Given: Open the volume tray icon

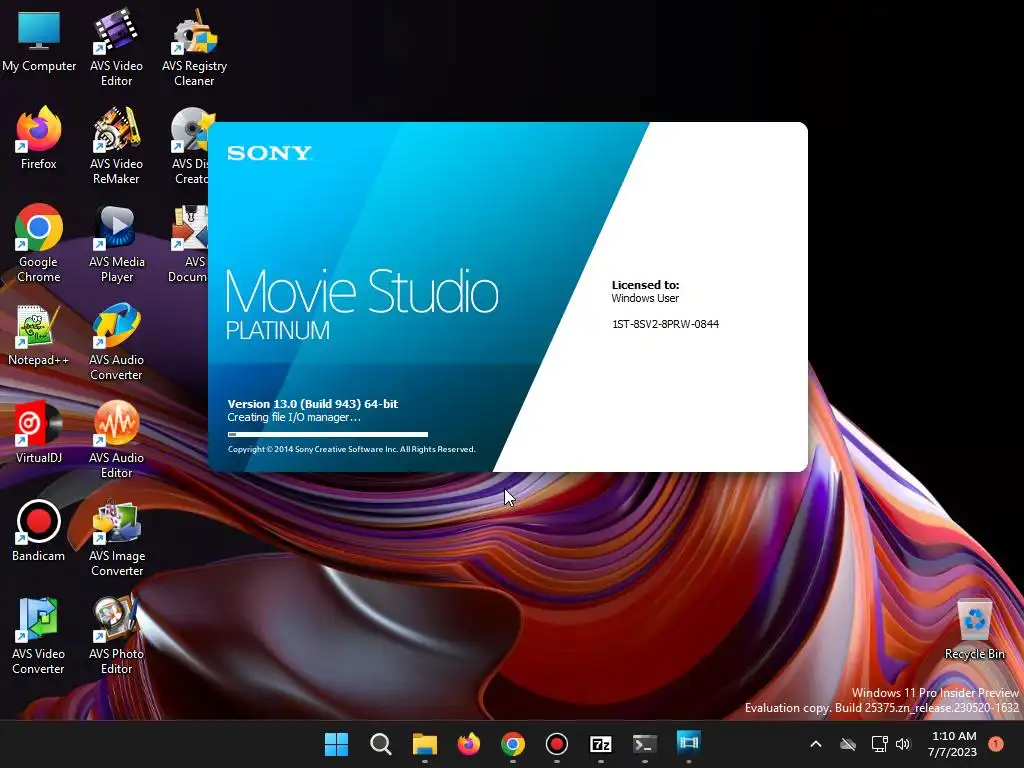Looking at the screenshot, I should (x=903, y=744).
